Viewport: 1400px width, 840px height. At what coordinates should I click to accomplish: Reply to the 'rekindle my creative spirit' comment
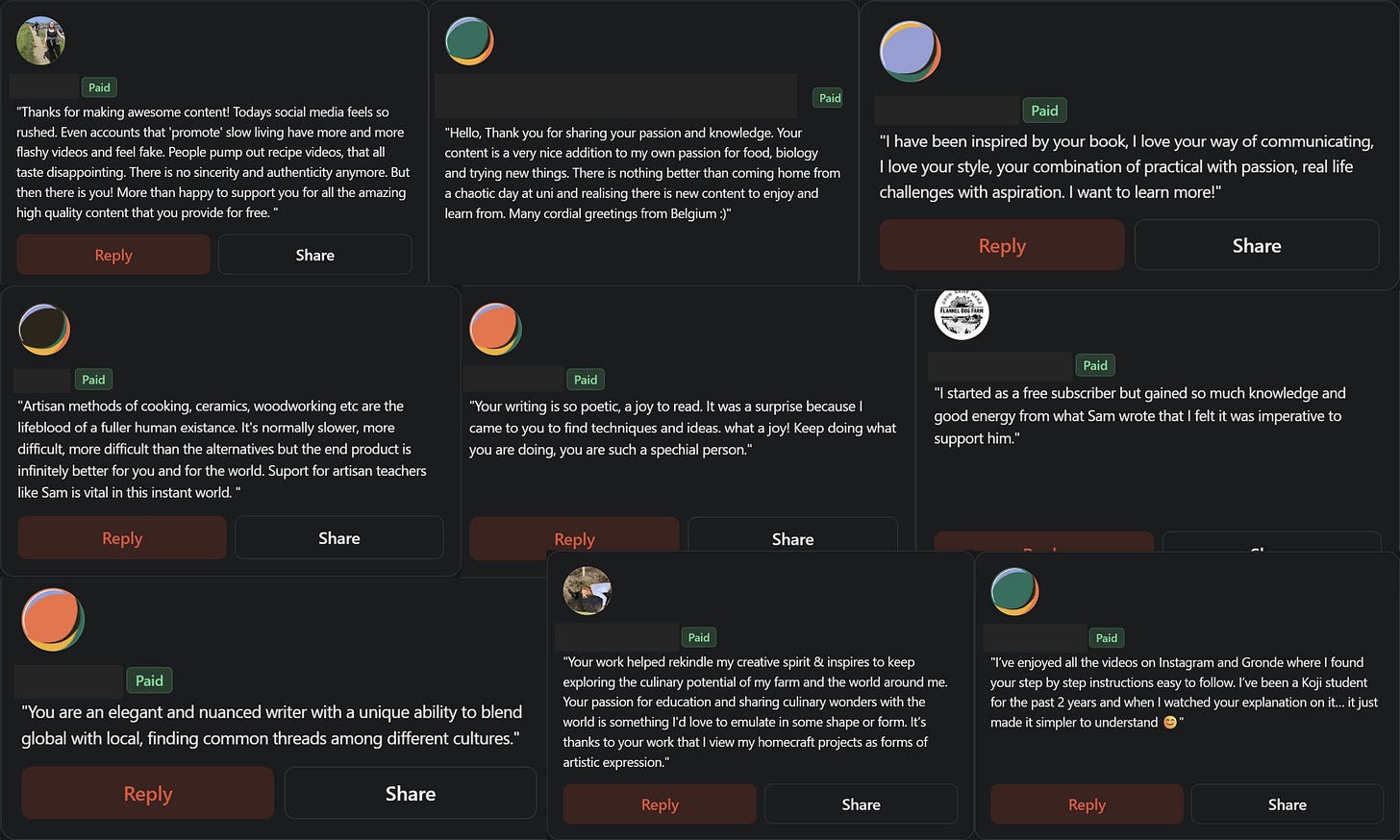point(661,804)
